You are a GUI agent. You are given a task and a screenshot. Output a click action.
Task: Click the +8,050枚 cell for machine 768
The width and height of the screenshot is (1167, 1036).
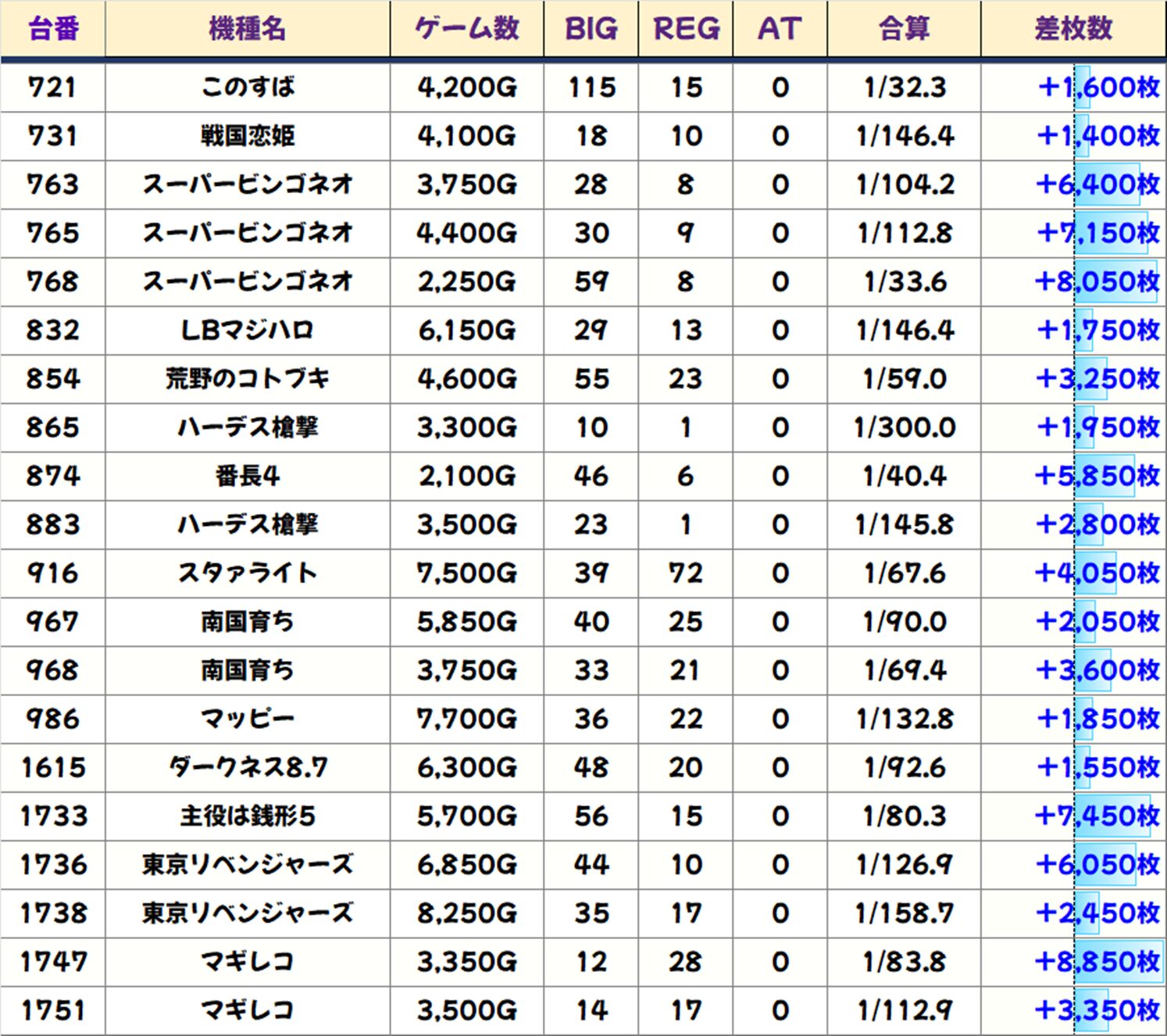(x=1097, y=281)
